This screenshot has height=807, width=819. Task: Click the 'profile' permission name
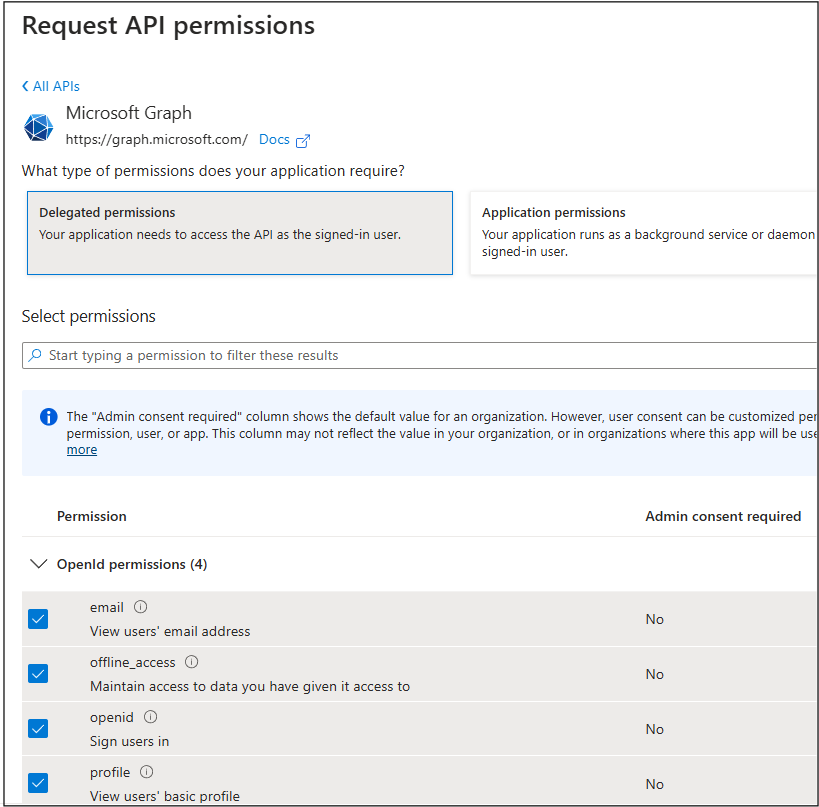pos(110,773)
